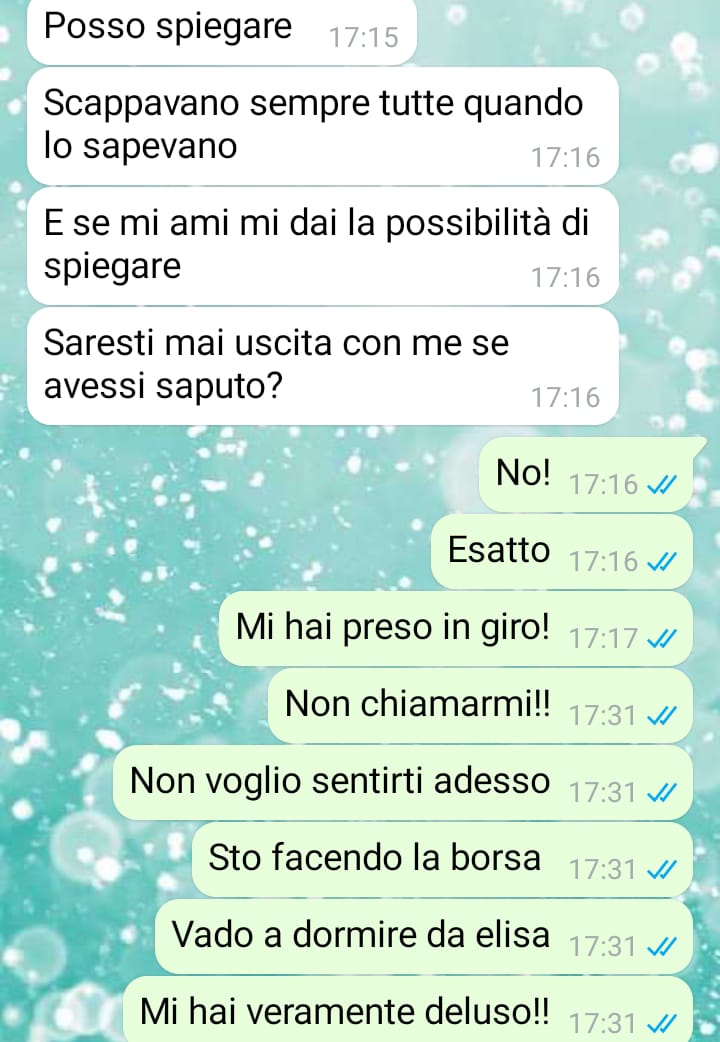Viewport: 720px width, 1042px height.
Task: Tap the 'Mi hai preso in giro!' message text
Action: [393, 627]
